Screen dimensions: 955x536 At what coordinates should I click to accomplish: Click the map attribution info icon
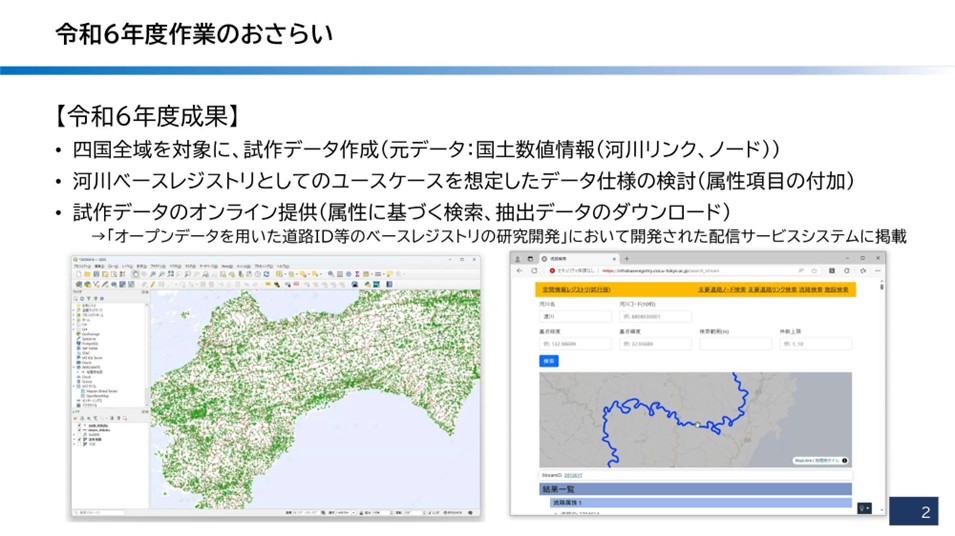click(845, 461)
